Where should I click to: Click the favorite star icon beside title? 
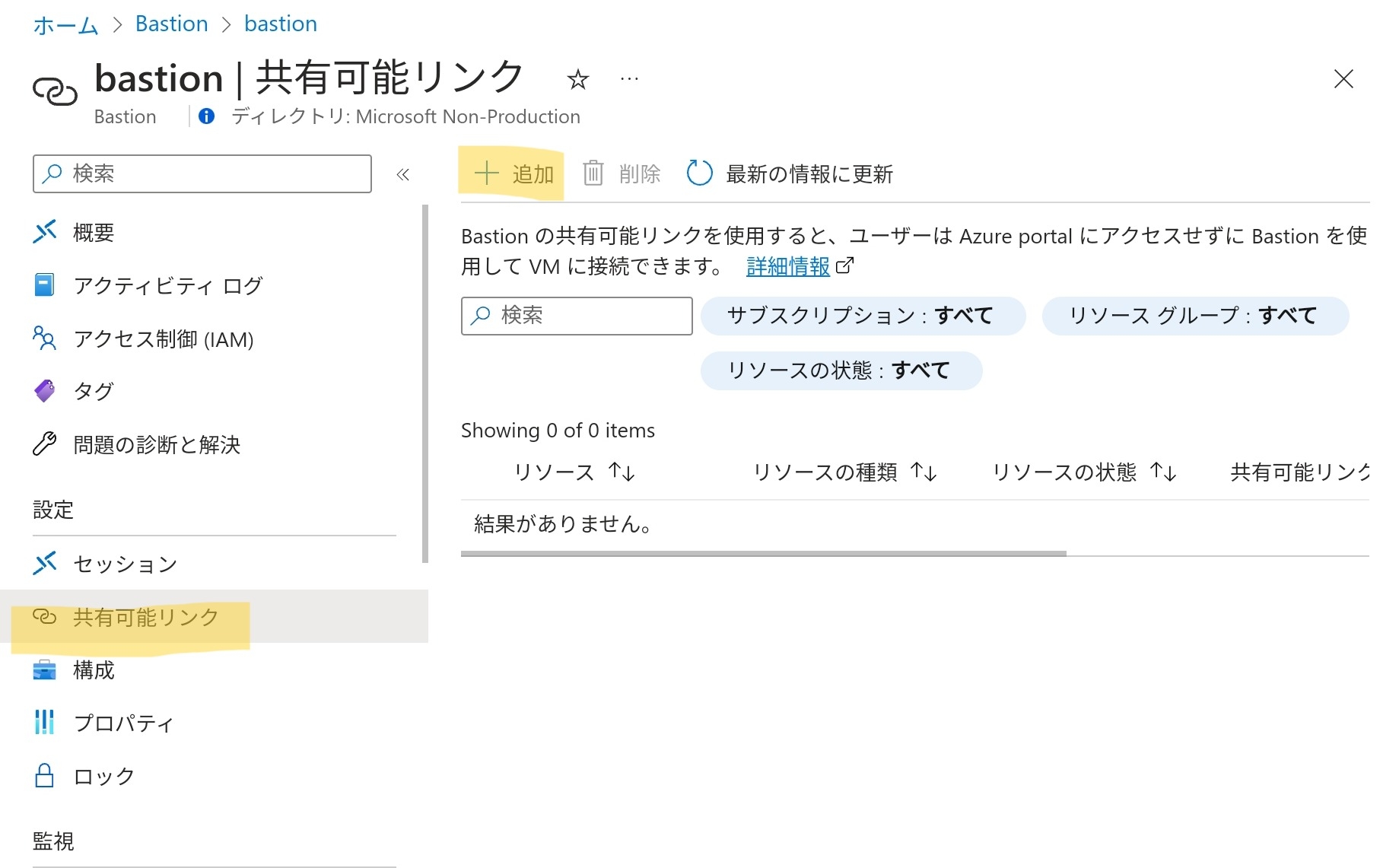577,79
